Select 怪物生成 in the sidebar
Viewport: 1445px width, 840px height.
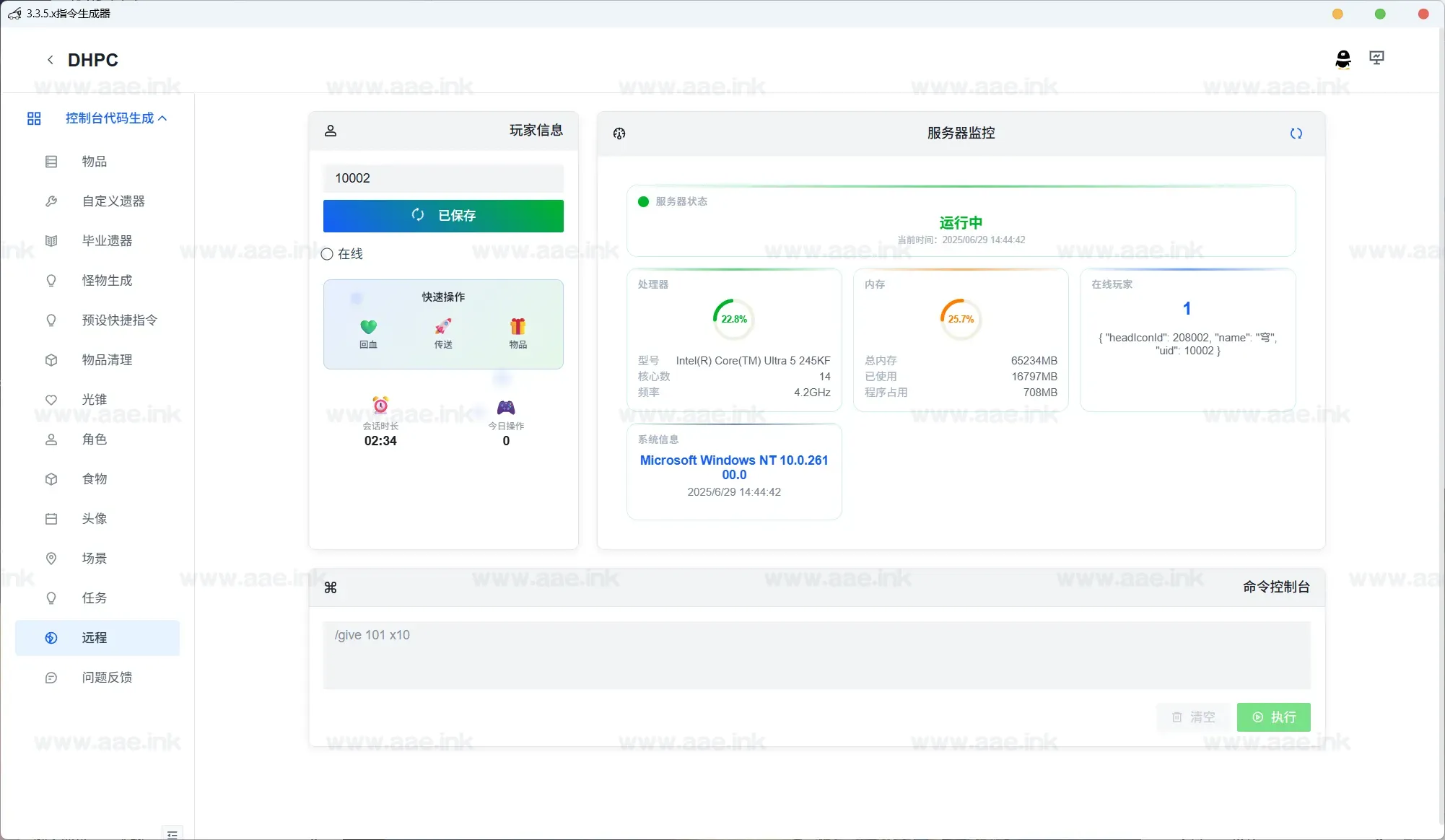point(107,281)
